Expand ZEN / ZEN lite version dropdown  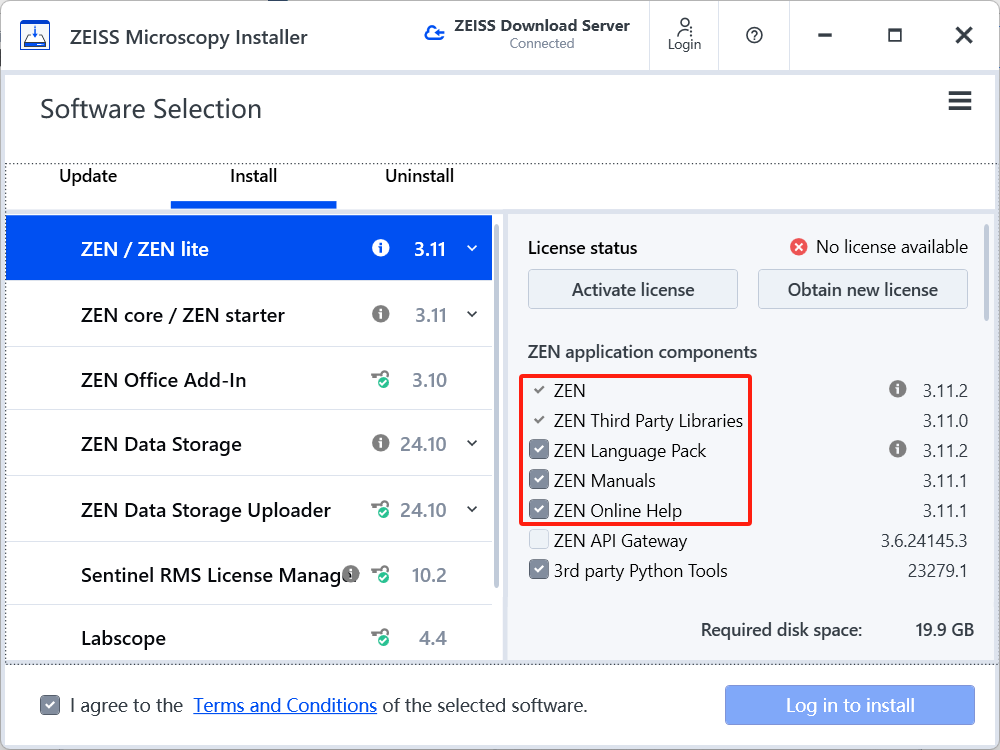(472, 248)
